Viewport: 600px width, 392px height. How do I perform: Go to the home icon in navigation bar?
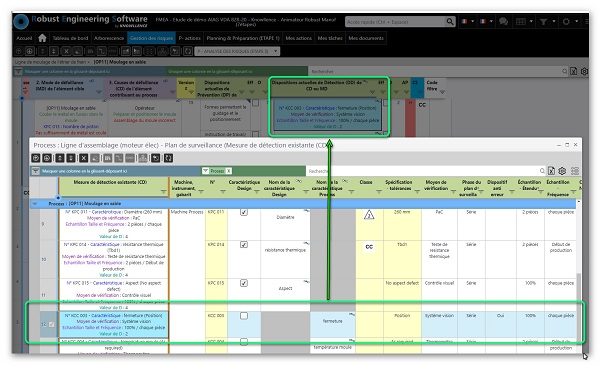[x=42, y=38]
